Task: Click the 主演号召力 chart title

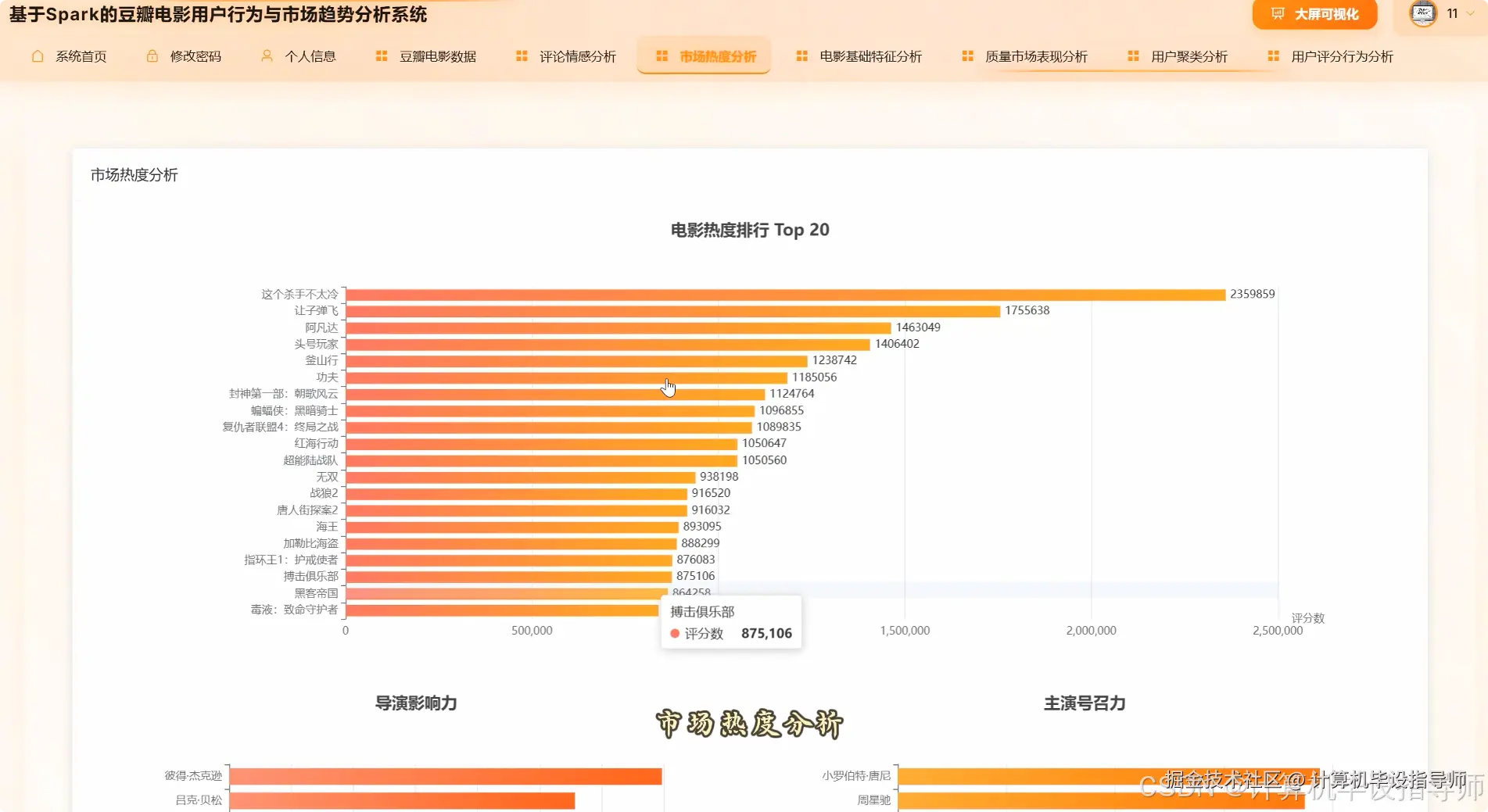Action: coord(1085,703)
